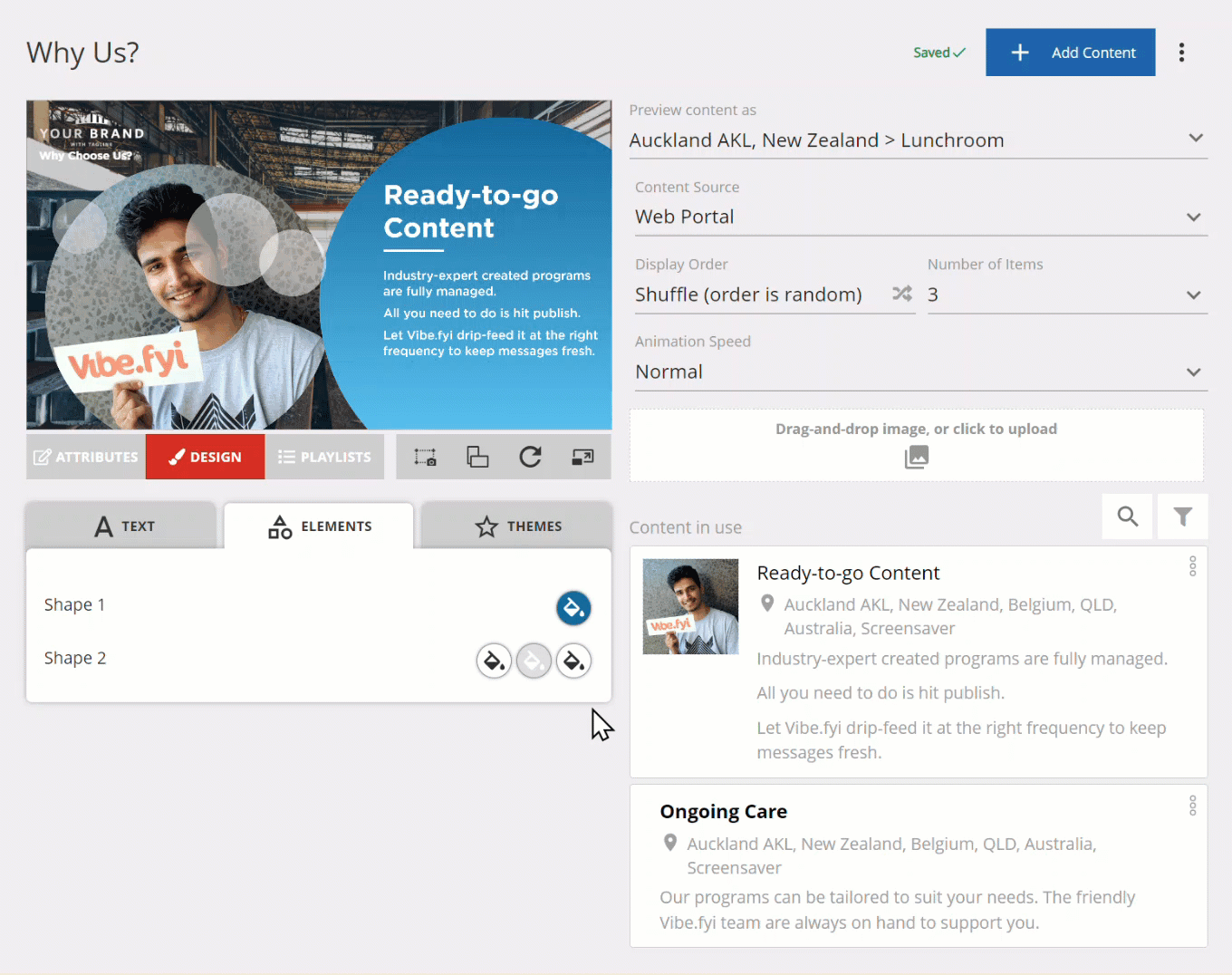The height and width of the screenshot is (975, 1232).
Task: Choose Shape 2 last fill bucket option
Action: click(573, 661)
